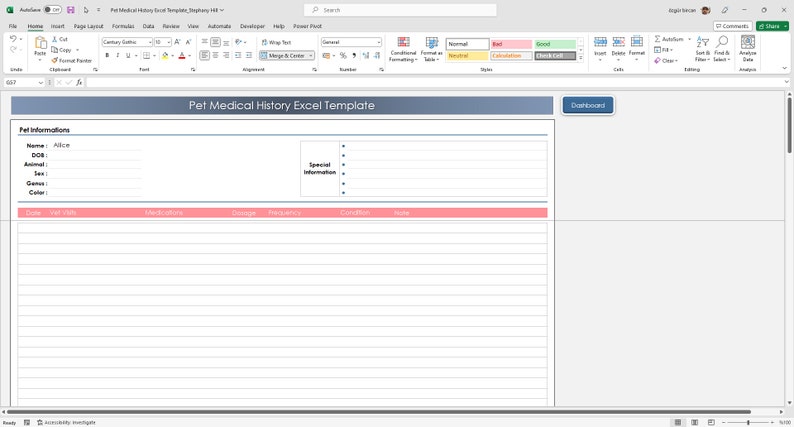
Task: Open the File menu
Action: click(x=13, y=26)
